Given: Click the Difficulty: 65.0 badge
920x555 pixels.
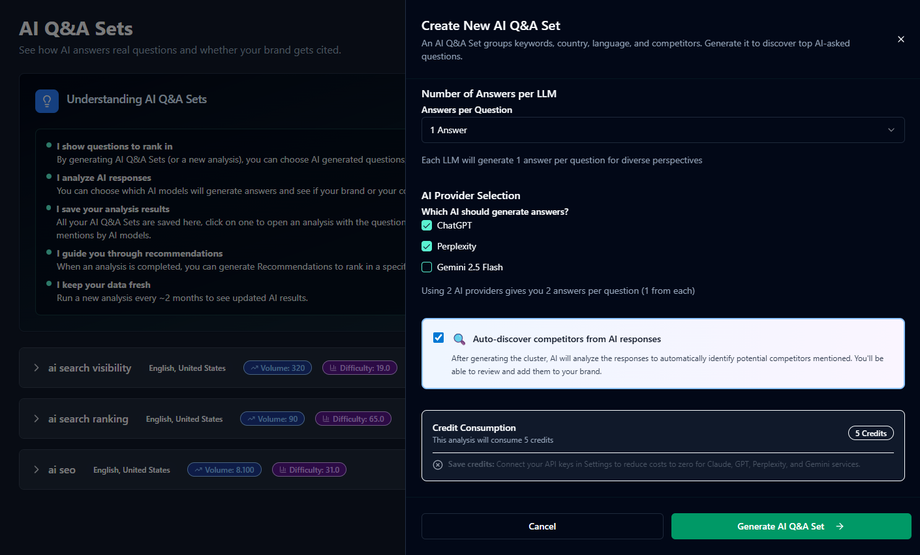Looking at the screenshot, I should 352,419.
